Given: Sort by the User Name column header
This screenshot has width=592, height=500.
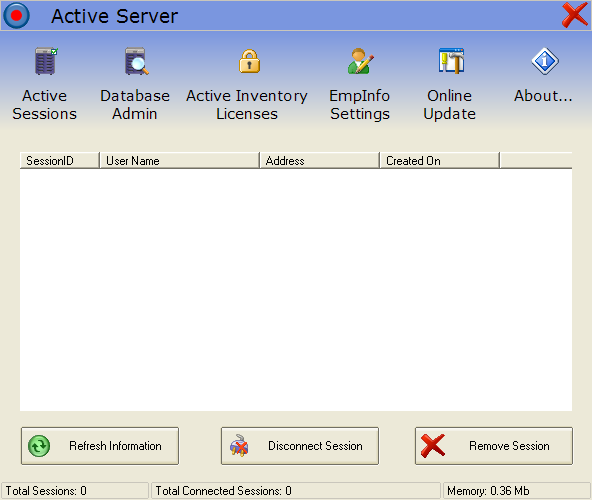Looking at the screenshot, I should [179, 160].
